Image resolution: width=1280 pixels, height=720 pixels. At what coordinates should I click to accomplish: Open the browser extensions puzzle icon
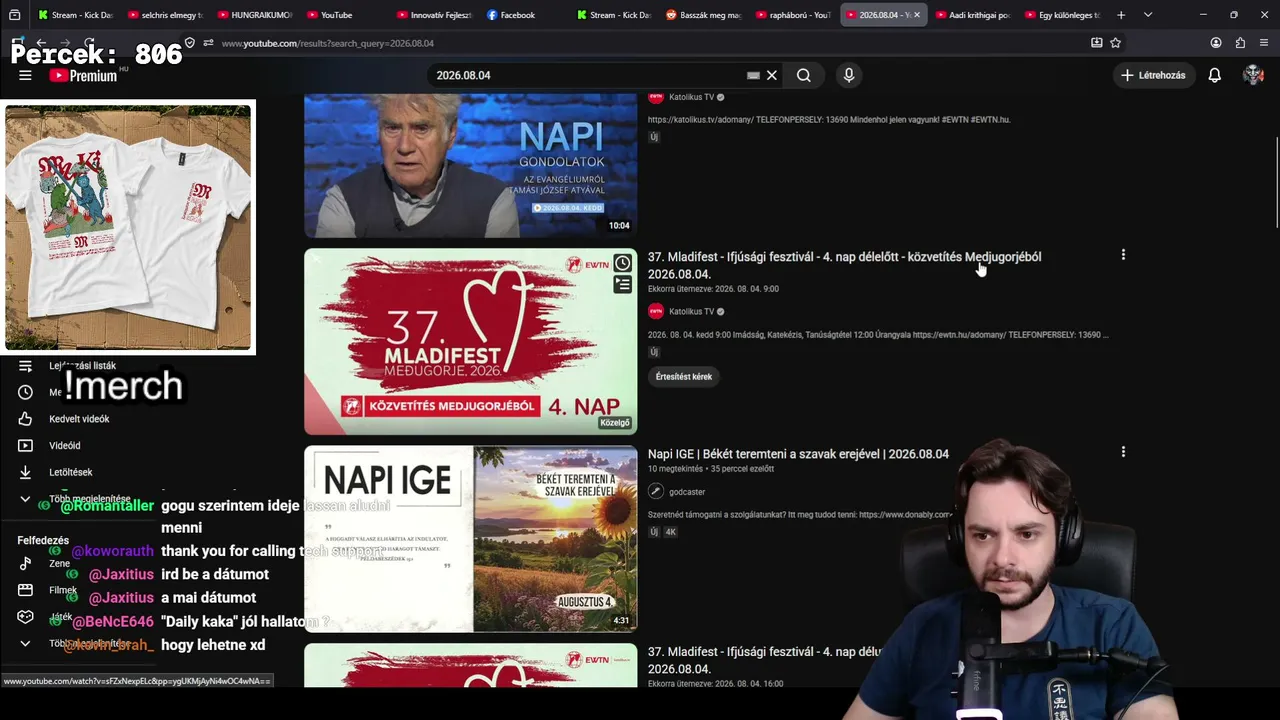click(x=1241, y=43)
